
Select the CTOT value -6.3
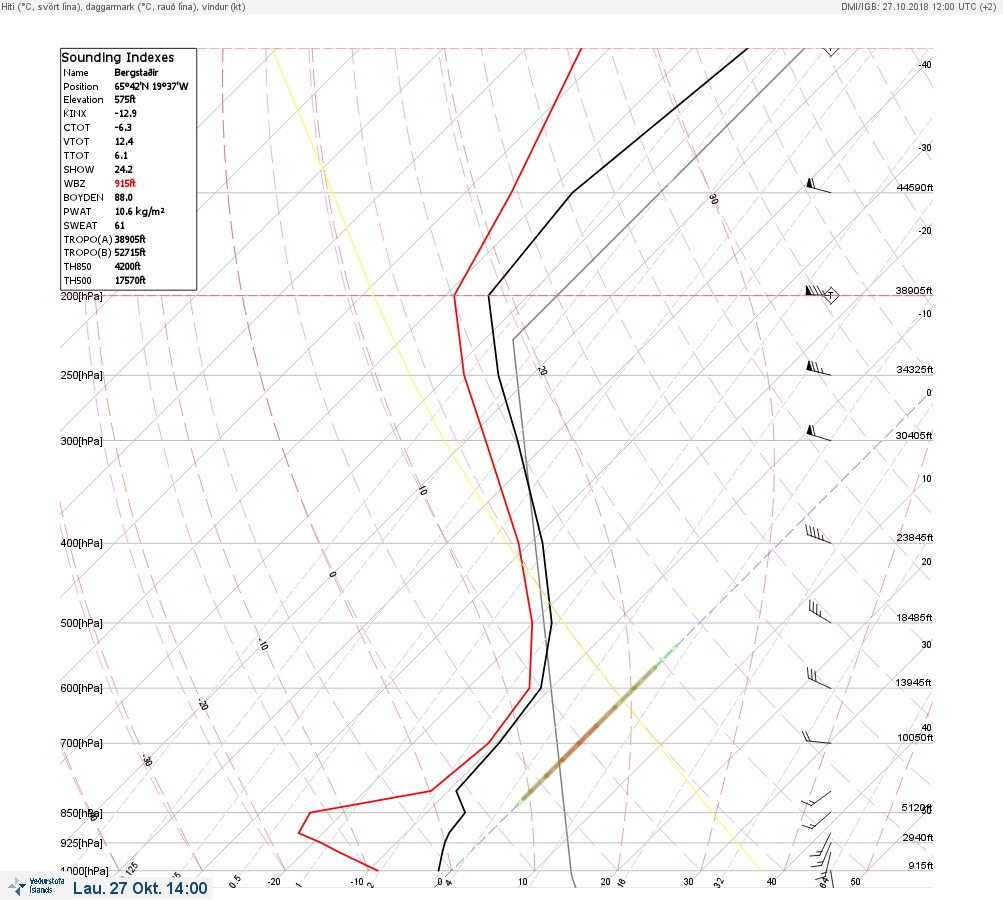[123, 127]
